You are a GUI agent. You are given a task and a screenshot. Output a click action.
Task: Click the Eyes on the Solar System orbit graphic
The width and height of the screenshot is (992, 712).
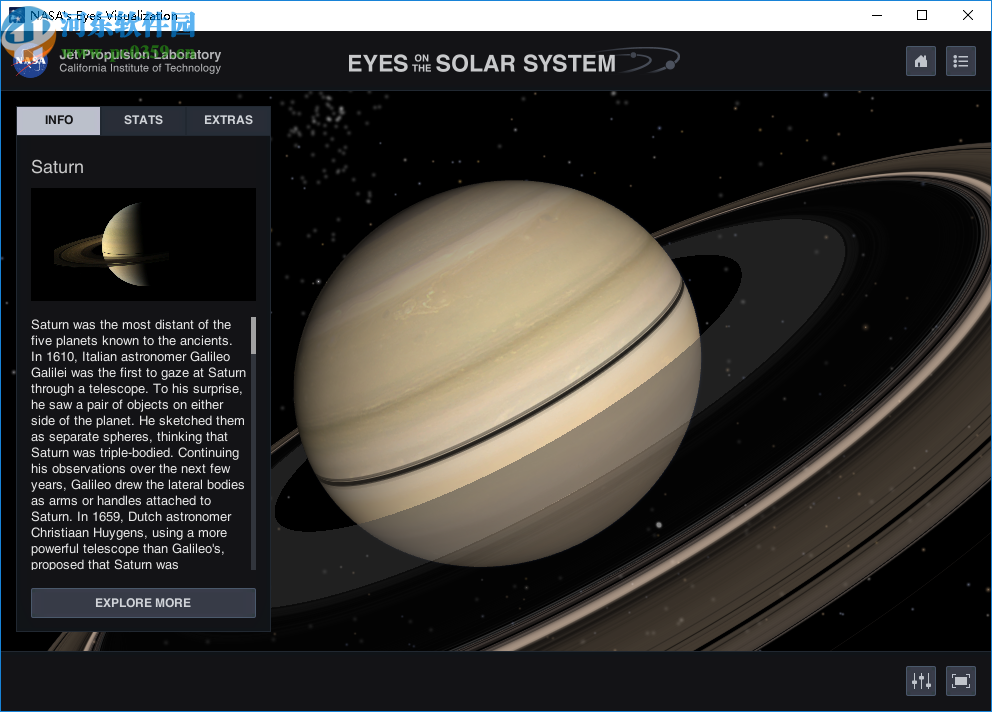[649, 60]
